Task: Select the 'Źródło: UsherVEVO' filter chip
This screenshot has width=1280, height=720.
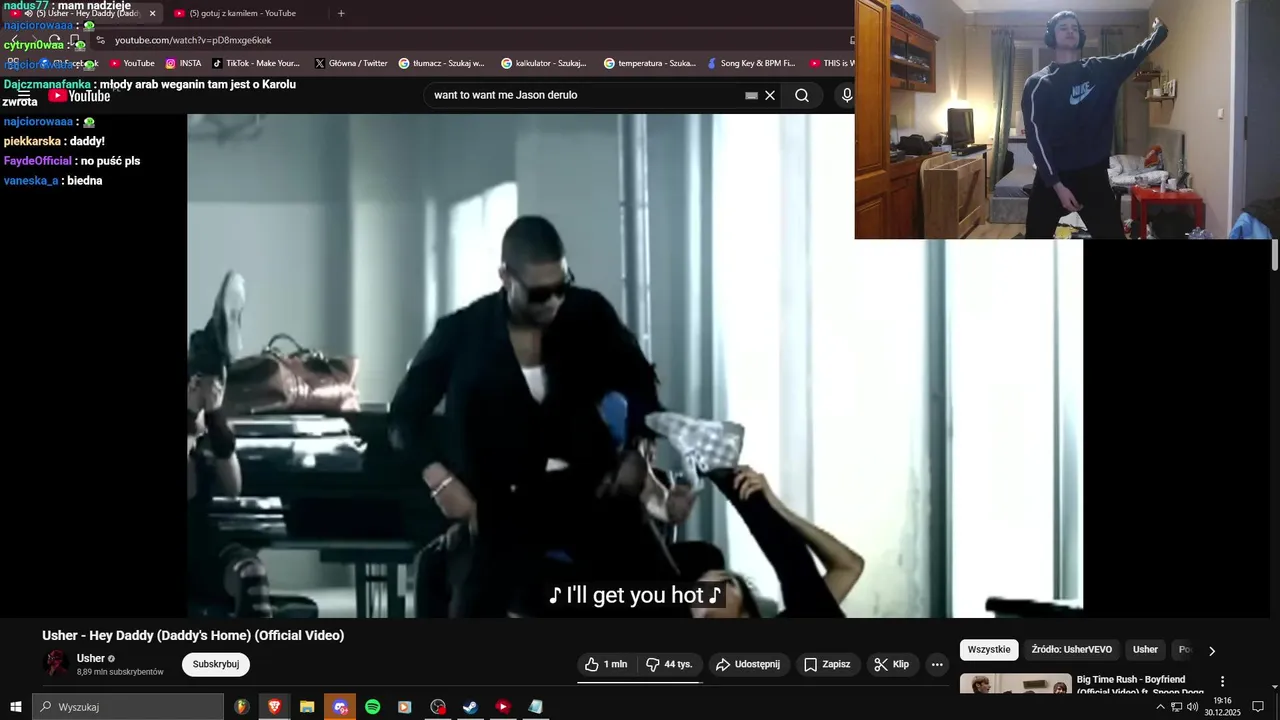Action: [x=1071, y=650]
